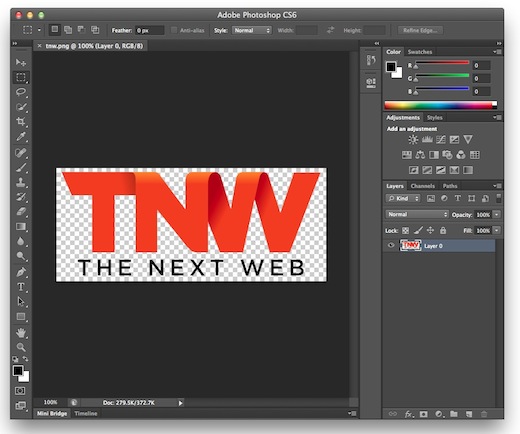
Task: Switch to the Channels tab
Action: pos(423,186)
